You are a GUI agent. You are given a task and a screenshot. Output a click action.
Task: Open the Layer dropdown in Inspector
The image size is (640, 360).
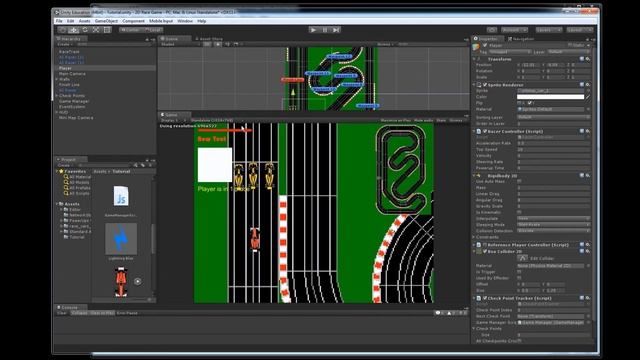coord(568,52)
